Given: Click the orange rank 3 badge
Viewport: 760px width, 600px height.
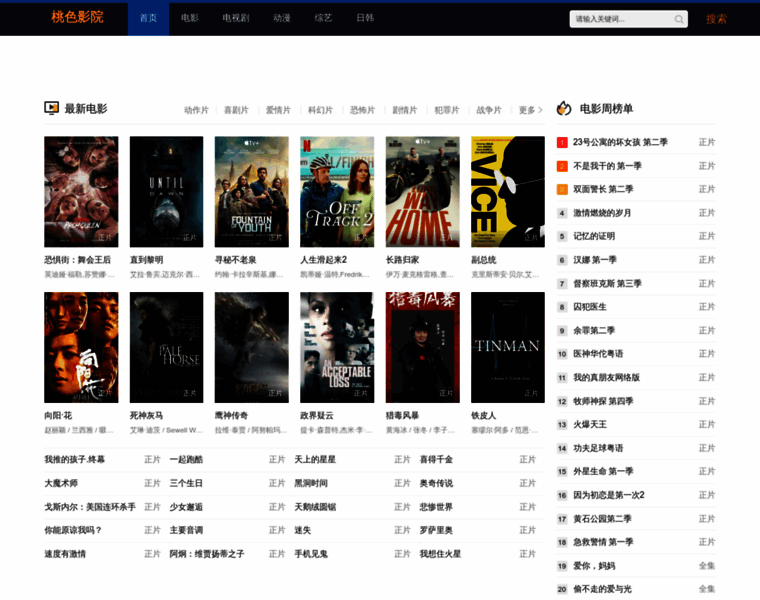Looking at the screenshot, I should coord(562,190).
